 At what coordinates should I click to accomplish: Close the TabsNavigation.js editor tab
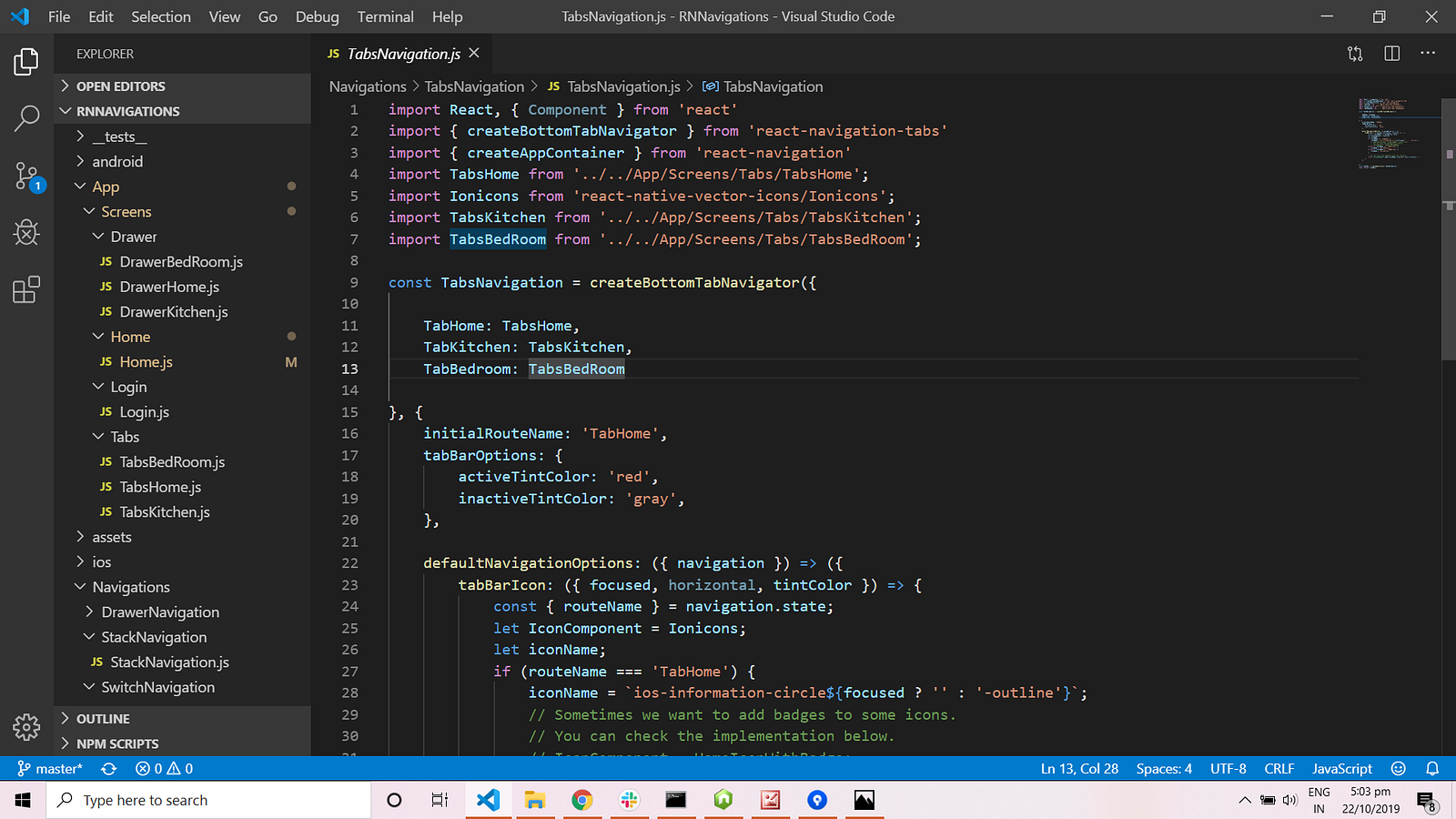pos(474,54)
